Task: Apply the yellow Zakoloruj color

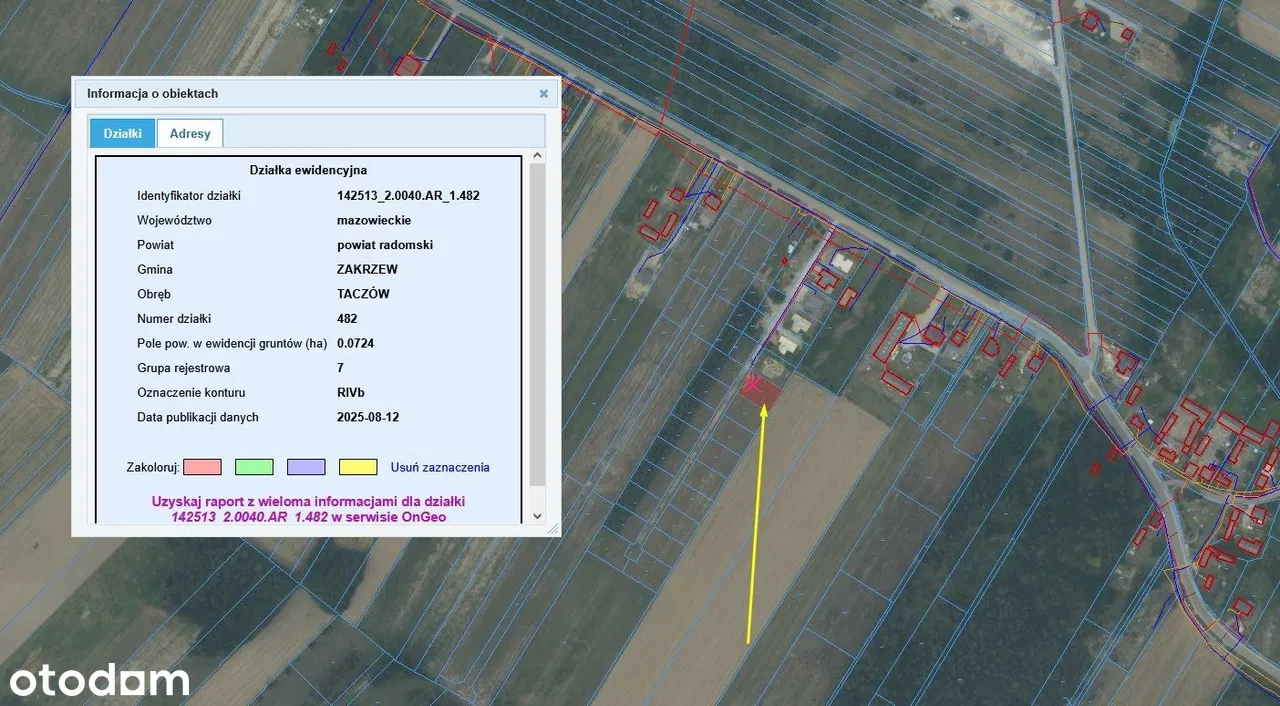Action: (358, 467)
